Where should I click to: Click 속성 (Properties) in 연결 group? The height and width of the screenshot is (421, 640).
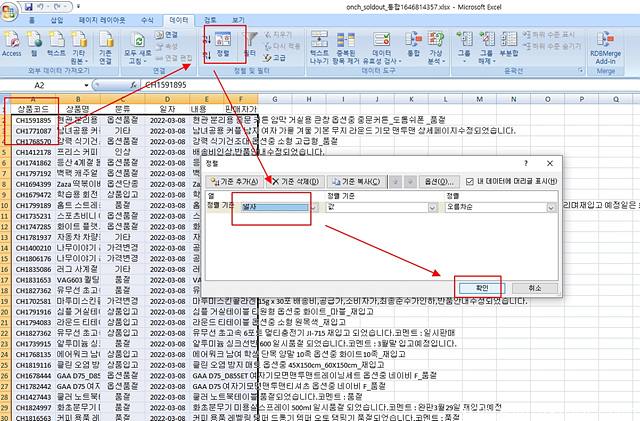pyautogui.click(x=167, y=46)
